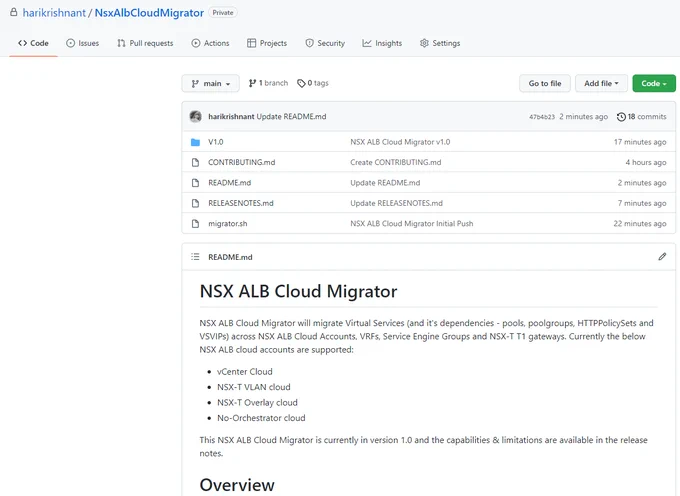Screen dimensions: 680x496
Task: Click '22 minutes ago' timestamp
Action: [x=640, y=223]
